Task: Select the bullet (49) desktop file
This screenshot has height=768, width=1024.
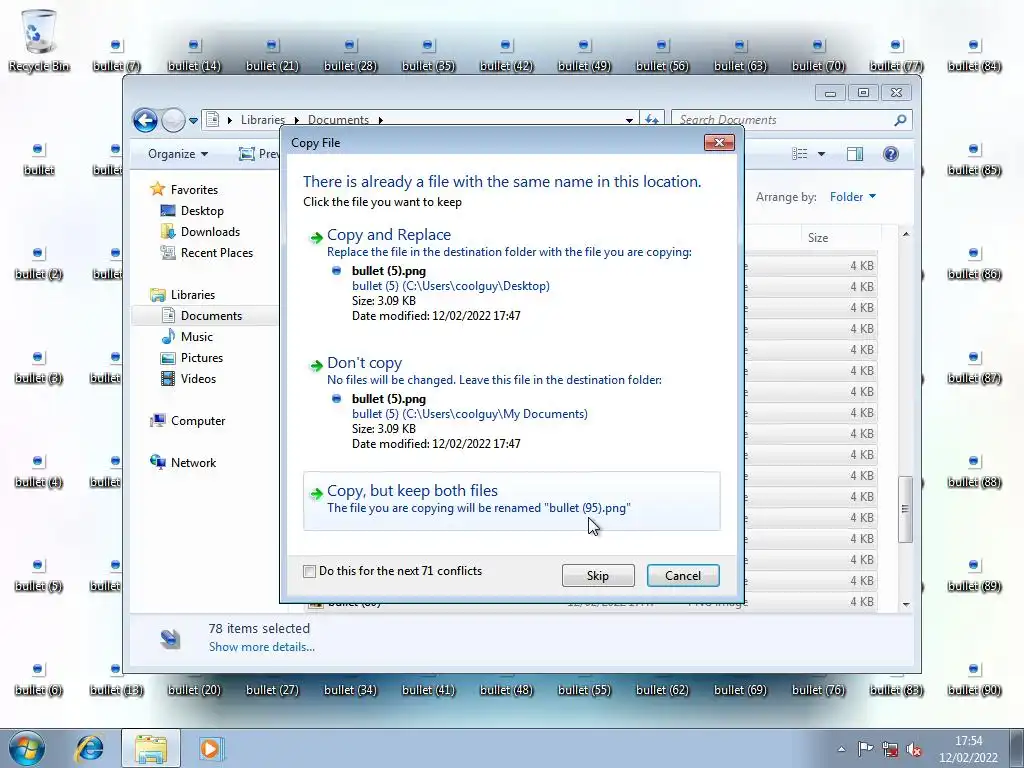Action: pyautogui.click(x=584, y=55)
